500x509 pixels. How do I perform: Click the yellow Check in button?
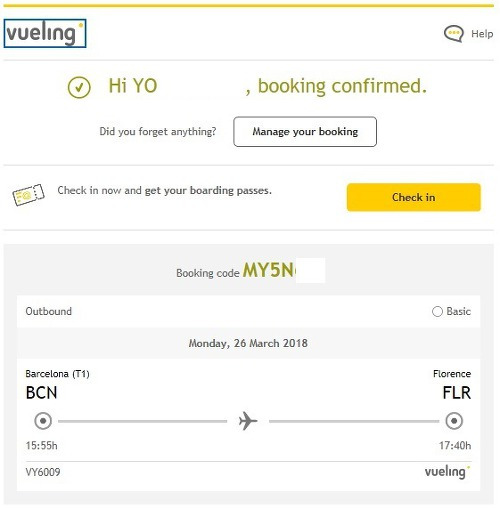[414, 197]
